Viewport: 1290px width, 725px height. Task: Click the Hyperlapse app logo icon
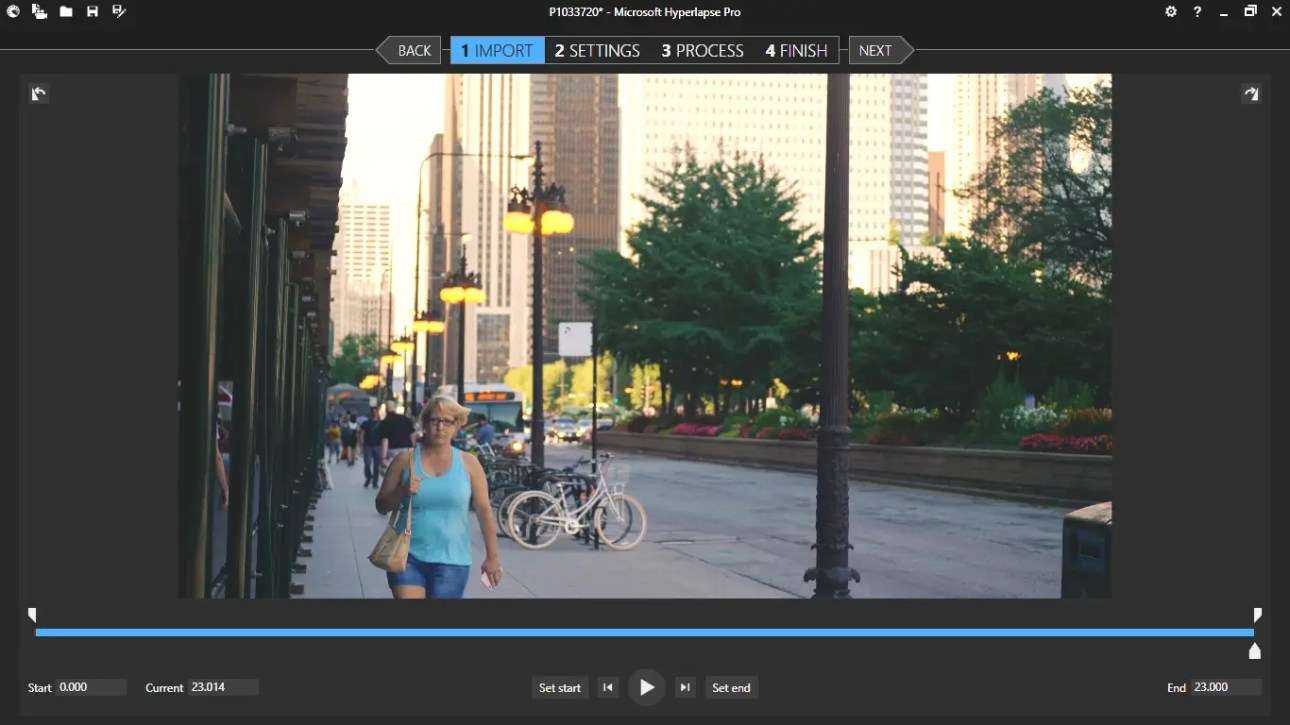pos(13,12)
